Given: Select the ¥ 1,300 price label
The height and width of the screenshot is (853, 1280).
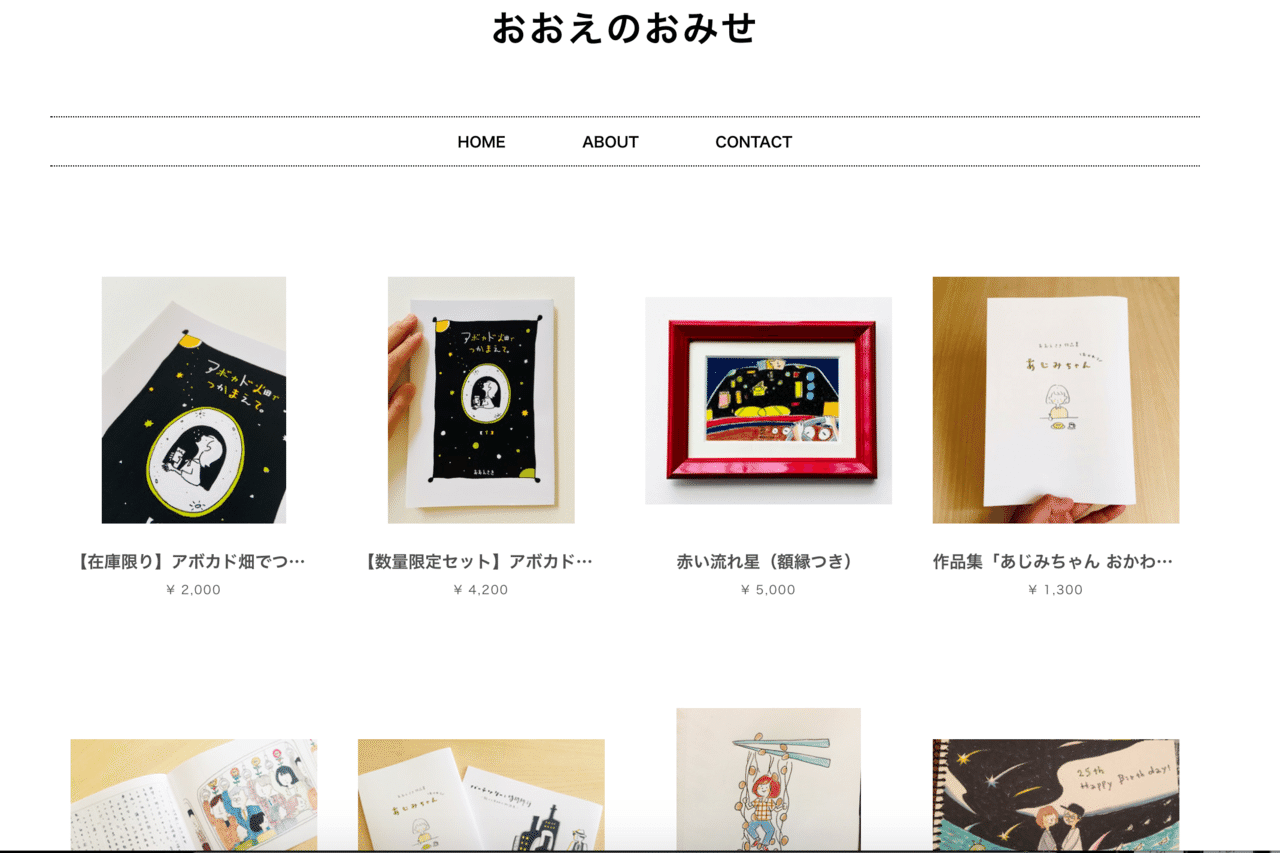Looking at the screenshot, I should coord(1055,590).
